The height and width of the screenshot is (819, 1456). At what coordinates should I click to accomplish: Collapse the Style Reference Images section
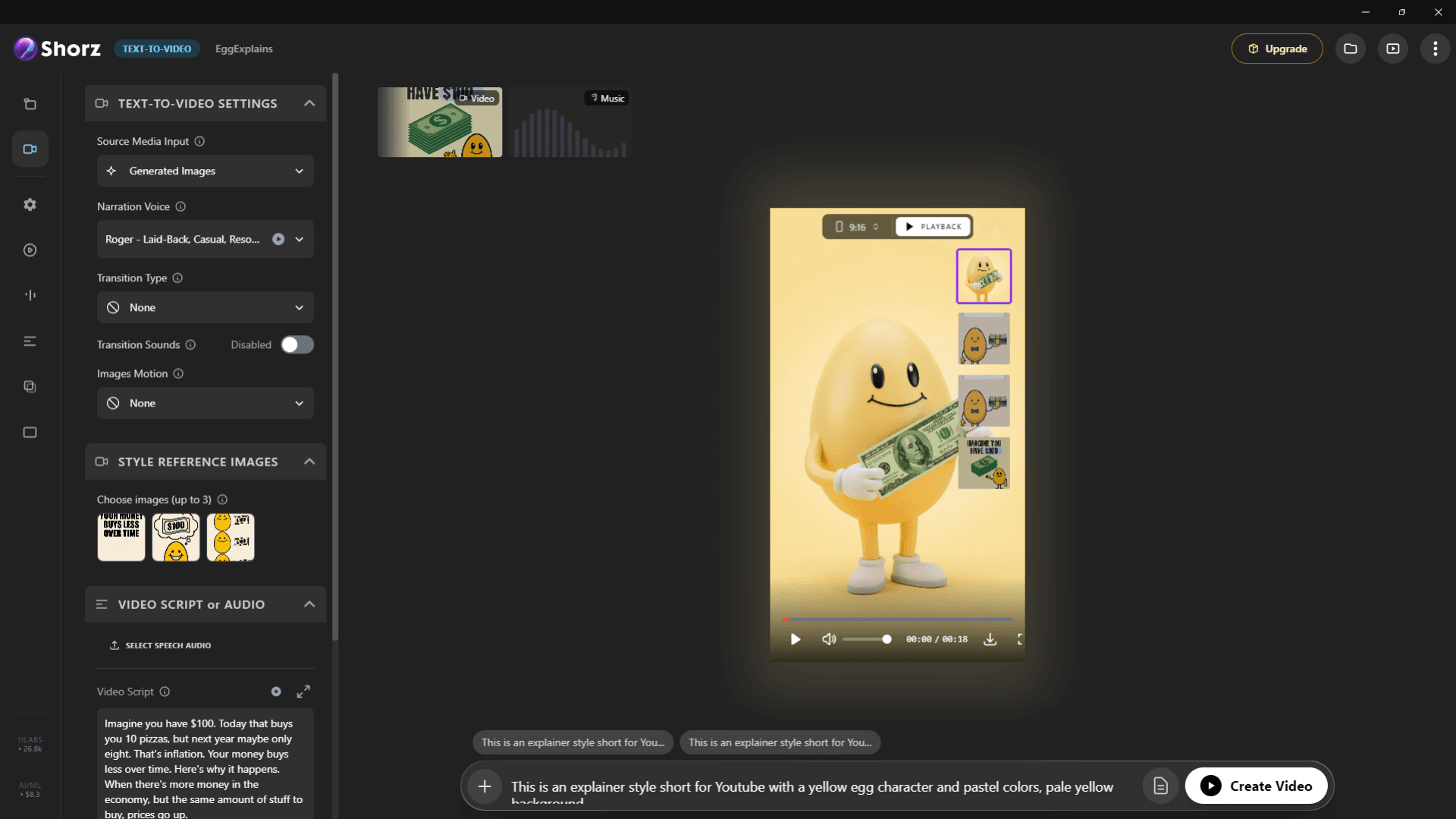coord(309,462)
